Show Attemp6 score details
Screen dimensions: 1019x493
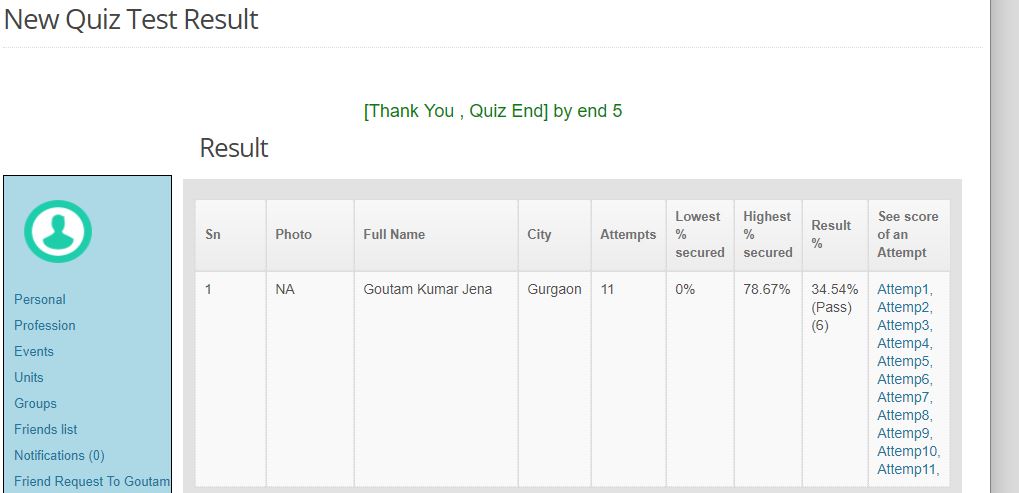click(903, 379)
